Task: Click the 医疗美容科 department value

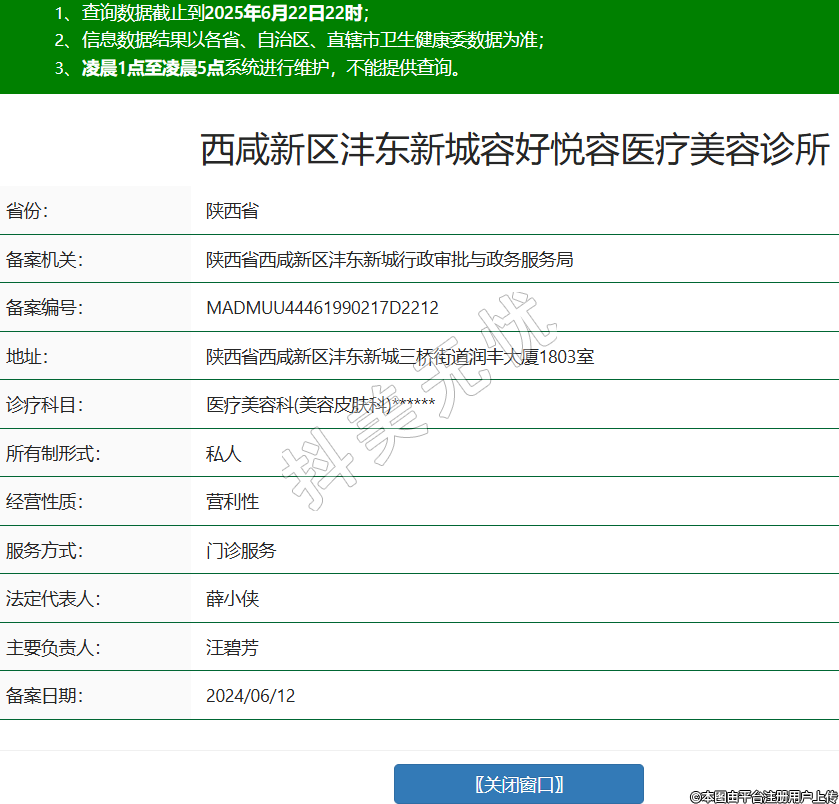Action: [x=320, y=405]
